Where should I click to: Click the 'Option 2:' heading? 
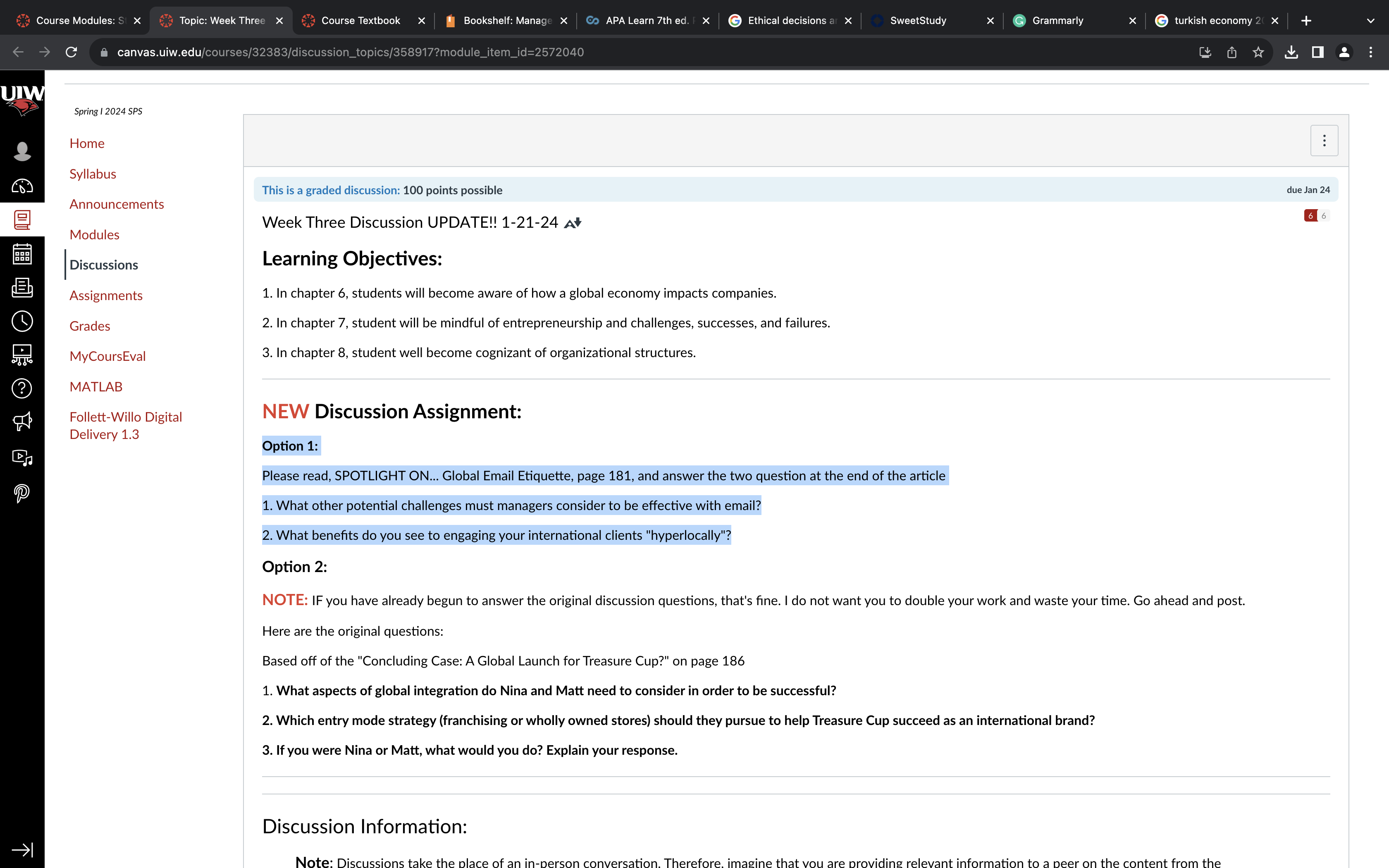click(x=294, y=567)
